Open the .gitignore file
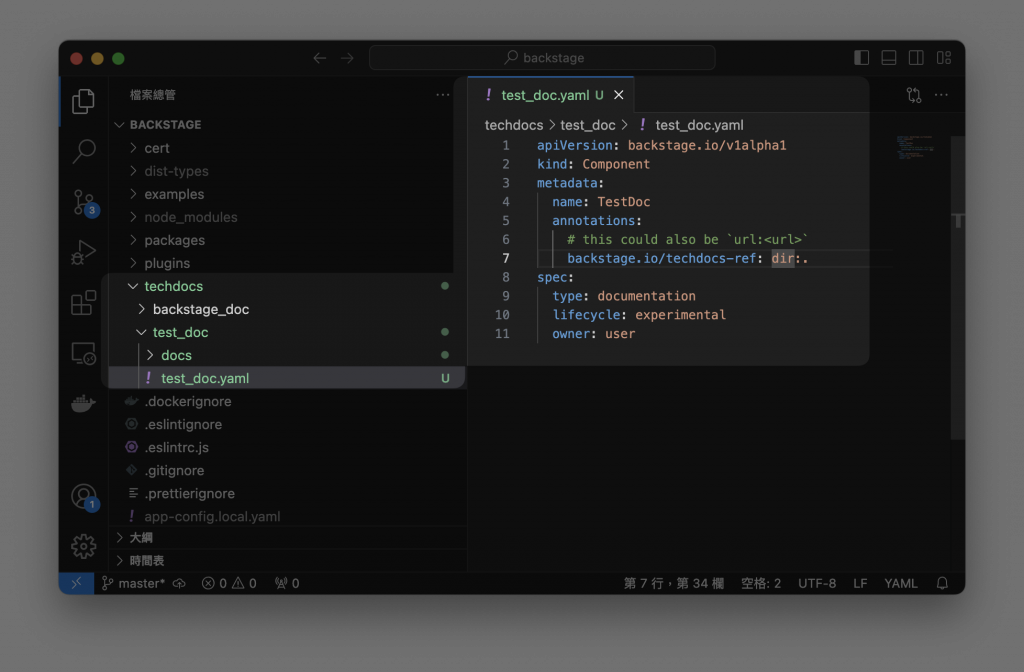The width and height of the screenshot is (1024, 672). [287, 470]
